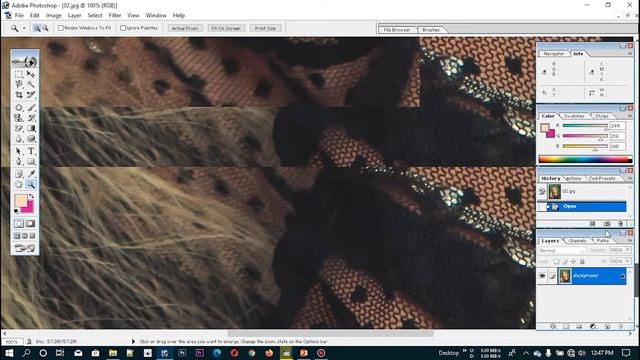Select the Eraser tool
Image resolution: width=640 pixels, height=360 pixels.
[x=19, y=128]
